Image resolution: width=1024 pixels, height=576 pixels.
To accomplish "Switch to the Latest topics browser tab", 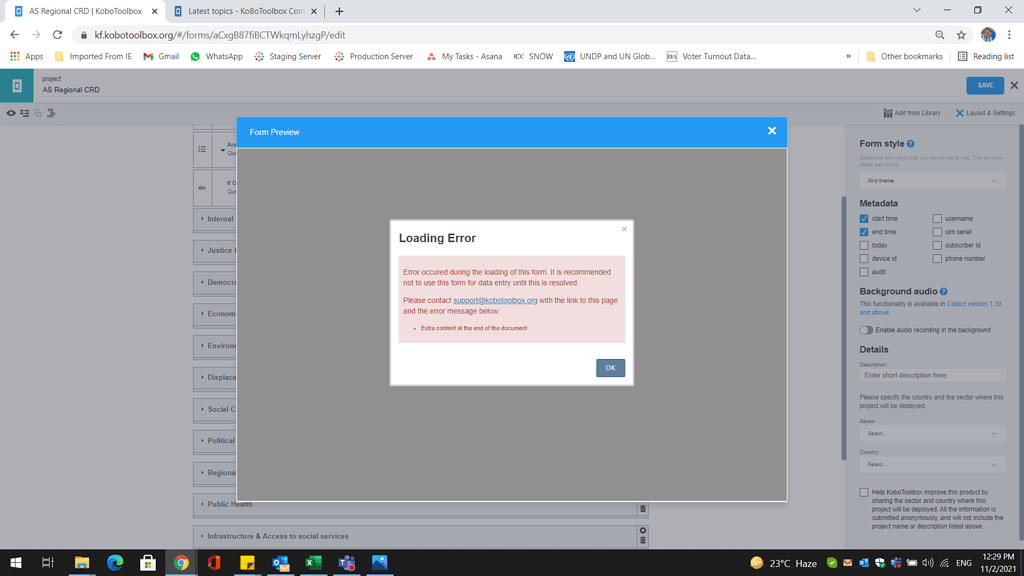I will [x=243, y=10].
